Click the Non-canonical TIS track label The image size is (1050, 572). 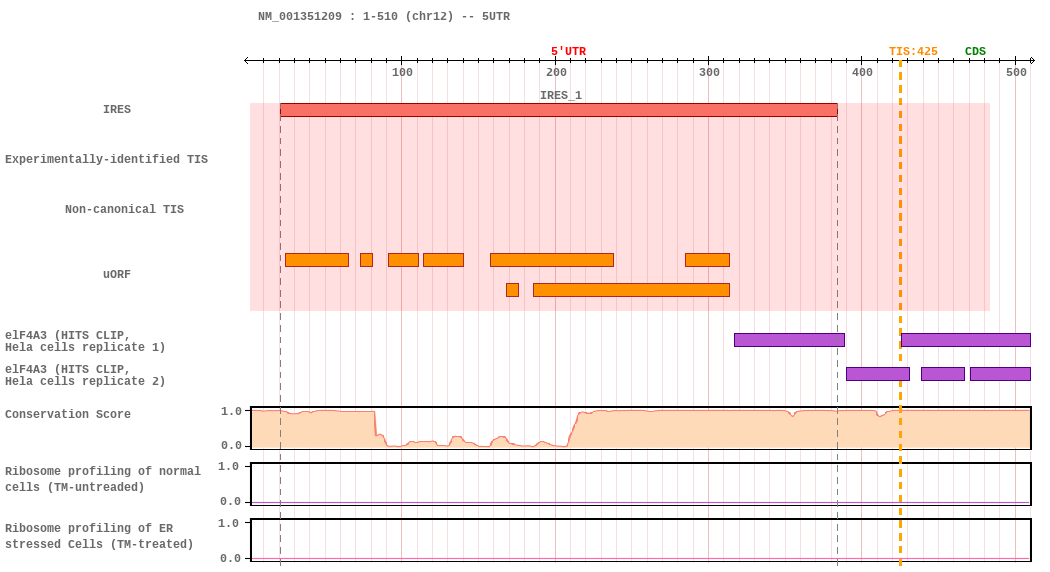(x=124, y=210)
